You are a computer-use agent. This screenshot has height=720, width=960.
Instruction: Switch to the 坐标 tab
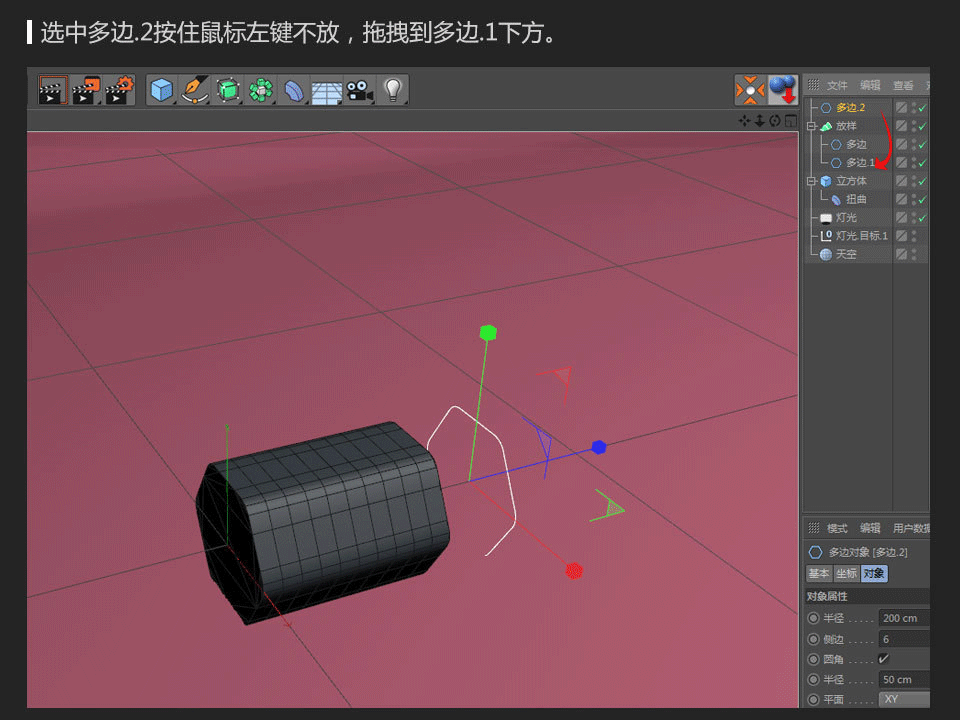point(846,572)
